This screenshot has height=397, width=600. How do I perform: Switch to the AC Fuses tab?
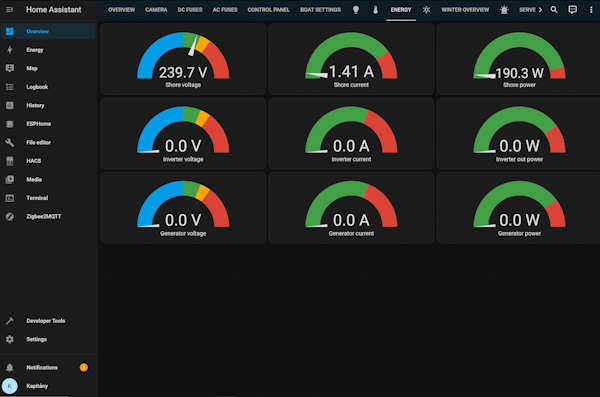(225, 10)
